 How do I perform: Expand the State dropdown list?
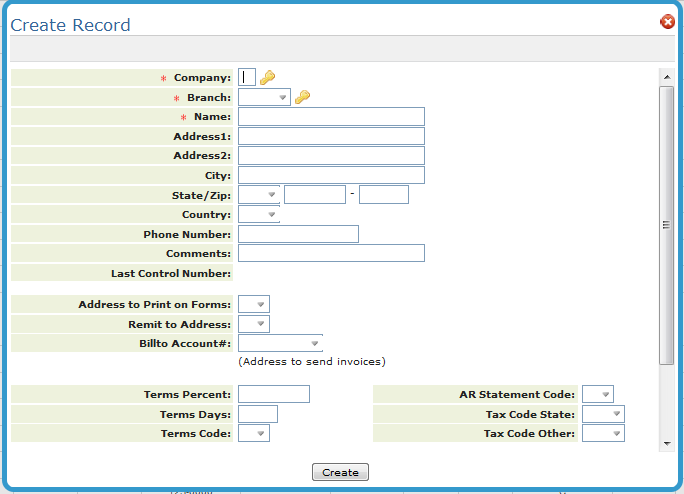pos(259,195)
